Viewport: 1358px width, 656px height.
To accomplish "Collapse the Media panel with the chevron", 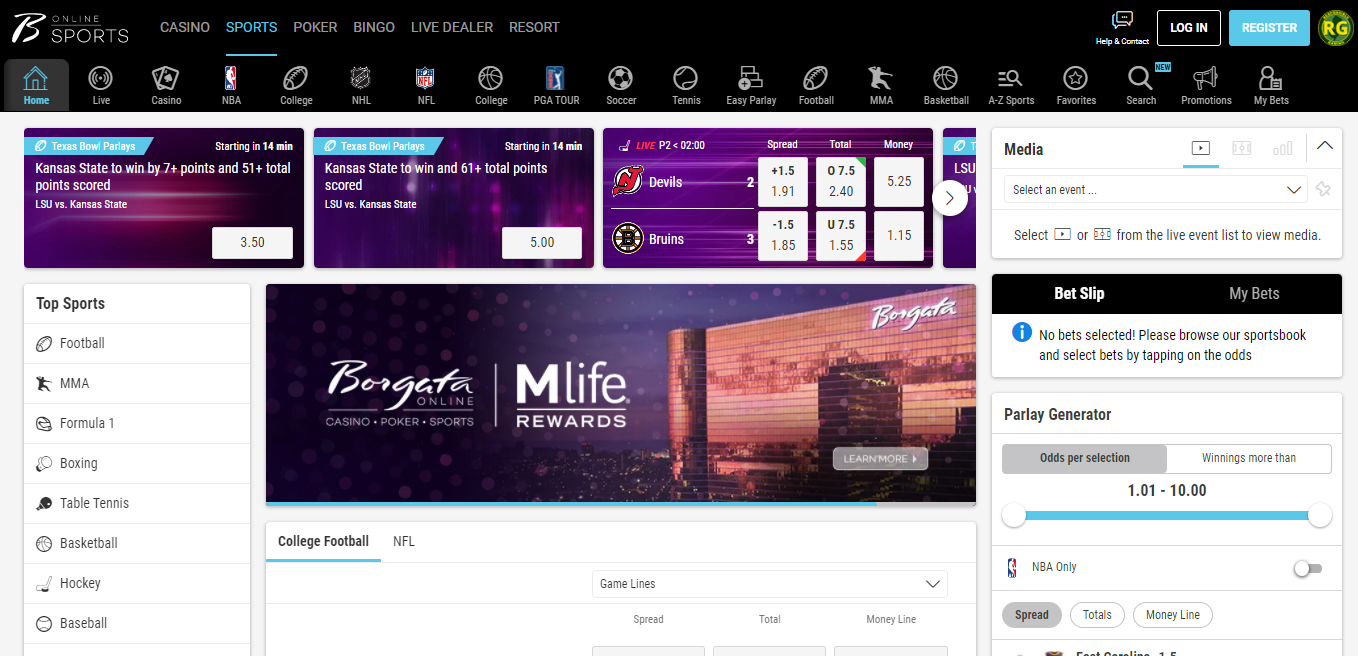I will [1325, 146].
